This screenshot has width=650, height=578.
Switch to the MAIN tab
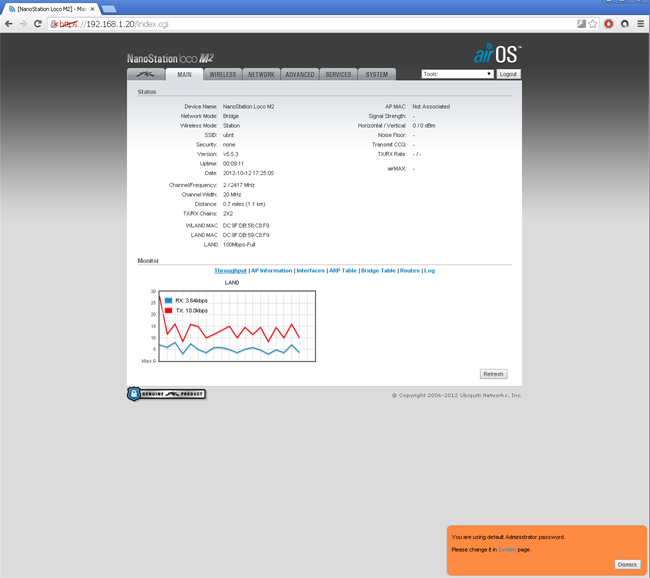pyautogui.click(x=184, y=75)
